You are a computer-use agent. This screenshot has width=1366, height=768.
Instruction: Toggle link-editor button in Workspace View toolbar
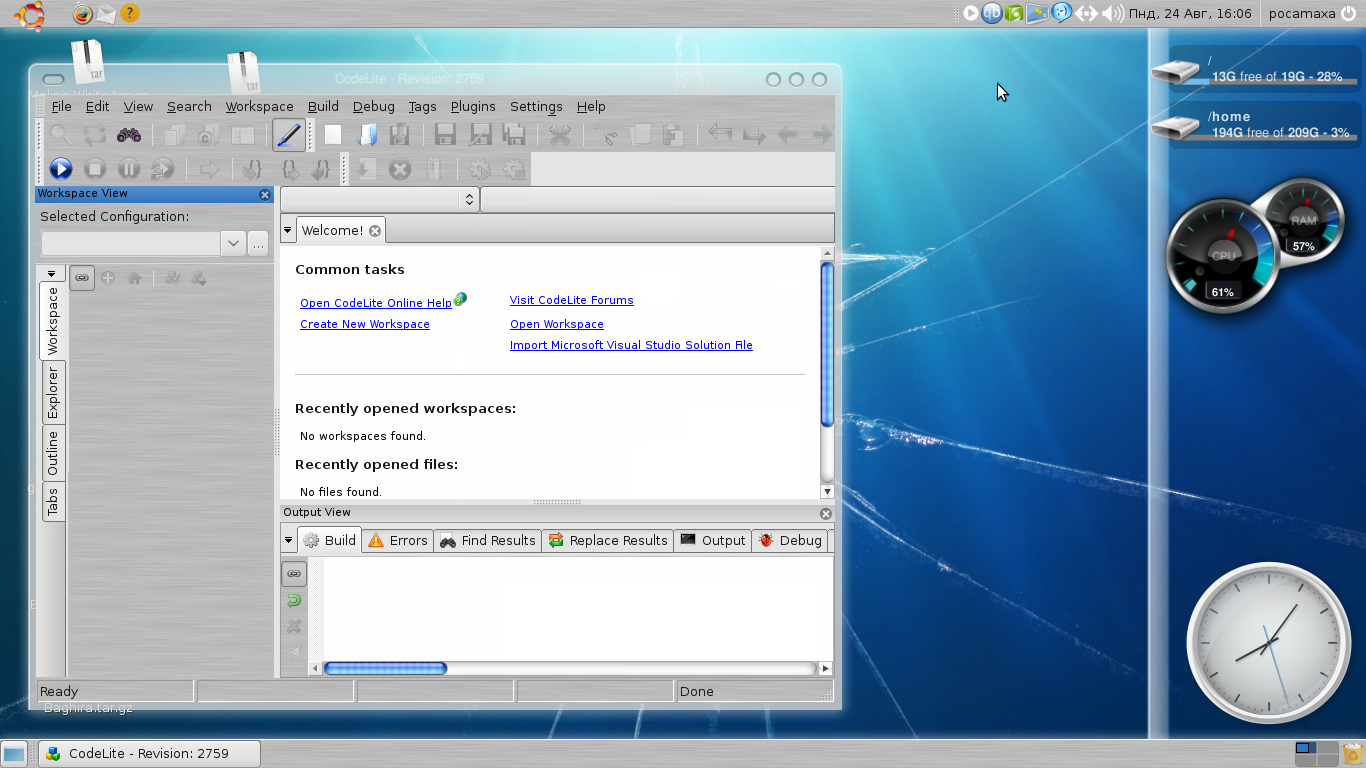tap(82, 278)
